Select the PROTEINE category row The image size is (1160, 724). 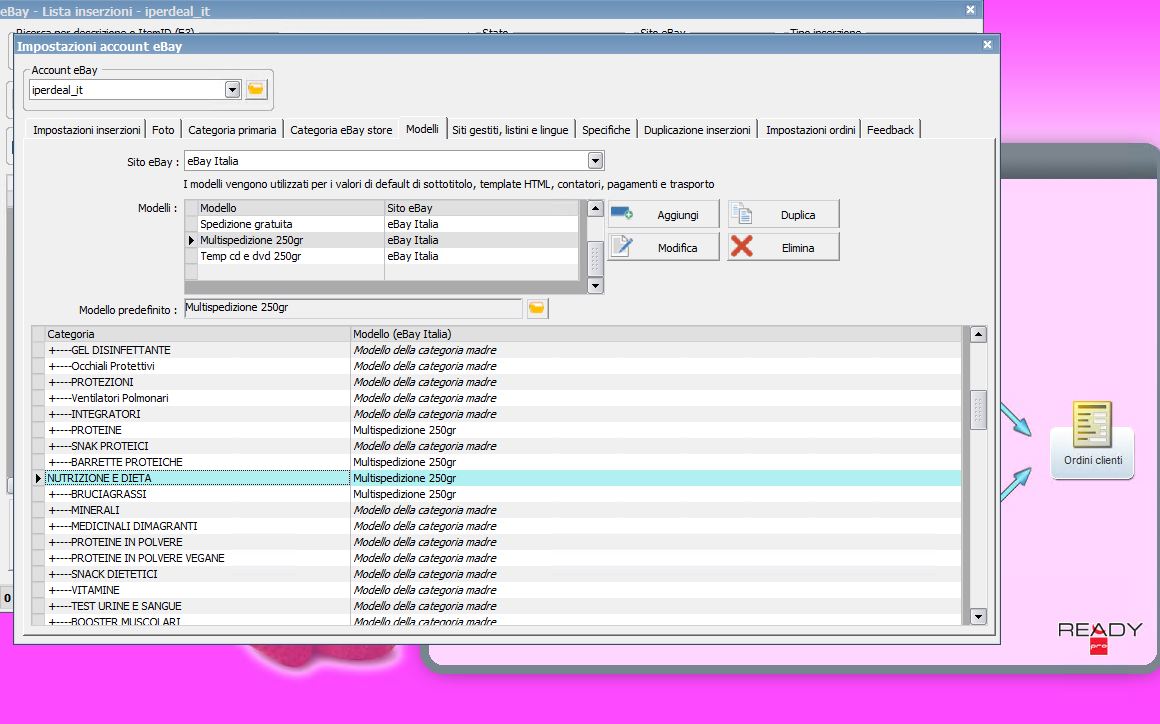pyautogui.click(x=496, y=430)
